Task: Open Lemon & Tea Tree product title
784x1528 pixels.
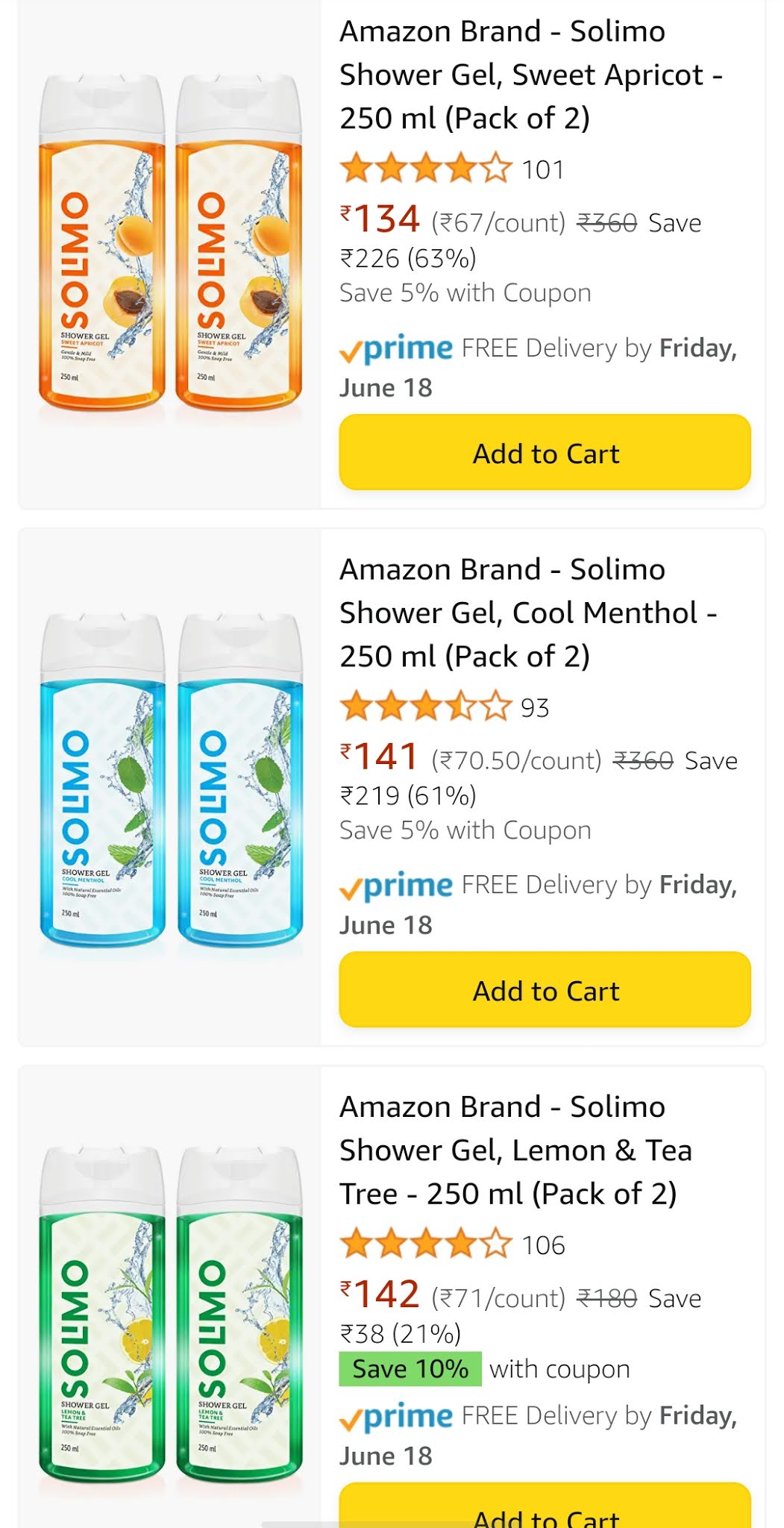Action: tap(515, 1150)
